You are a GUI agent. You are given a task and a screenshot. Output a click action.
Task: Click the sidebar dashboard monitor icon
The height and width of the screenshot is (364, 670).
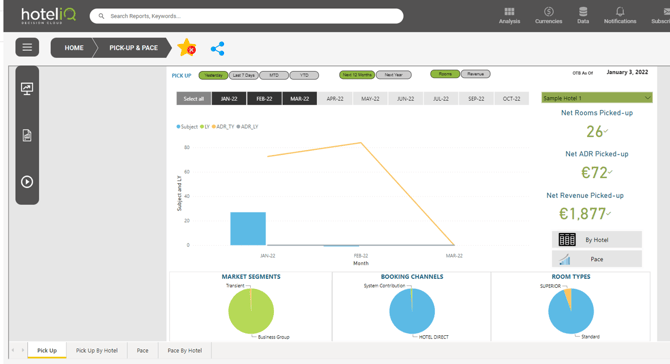[x=27, y=88]
